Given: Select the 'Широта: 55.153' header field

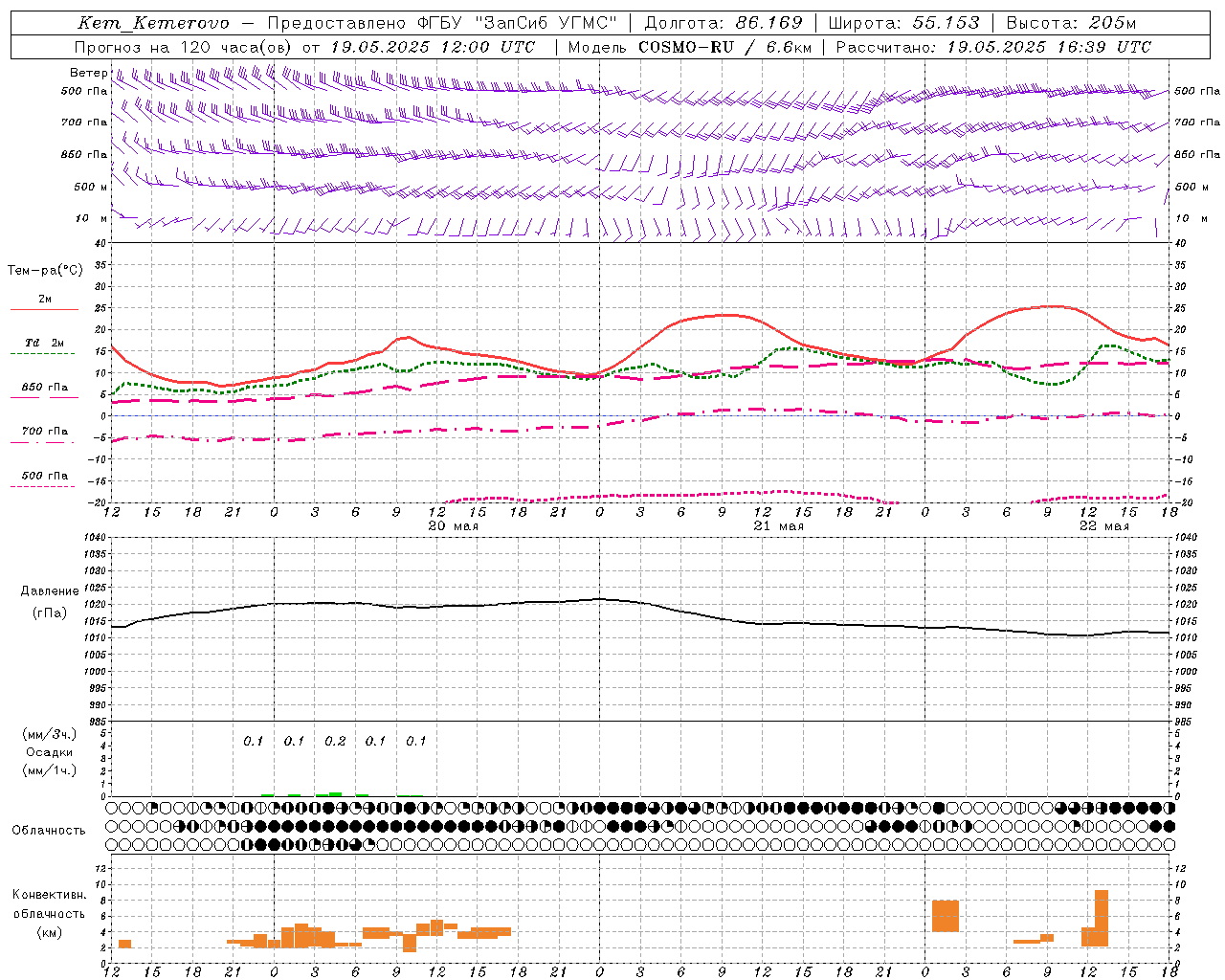Looking at the screenshot, I should (x=903, y=23).
